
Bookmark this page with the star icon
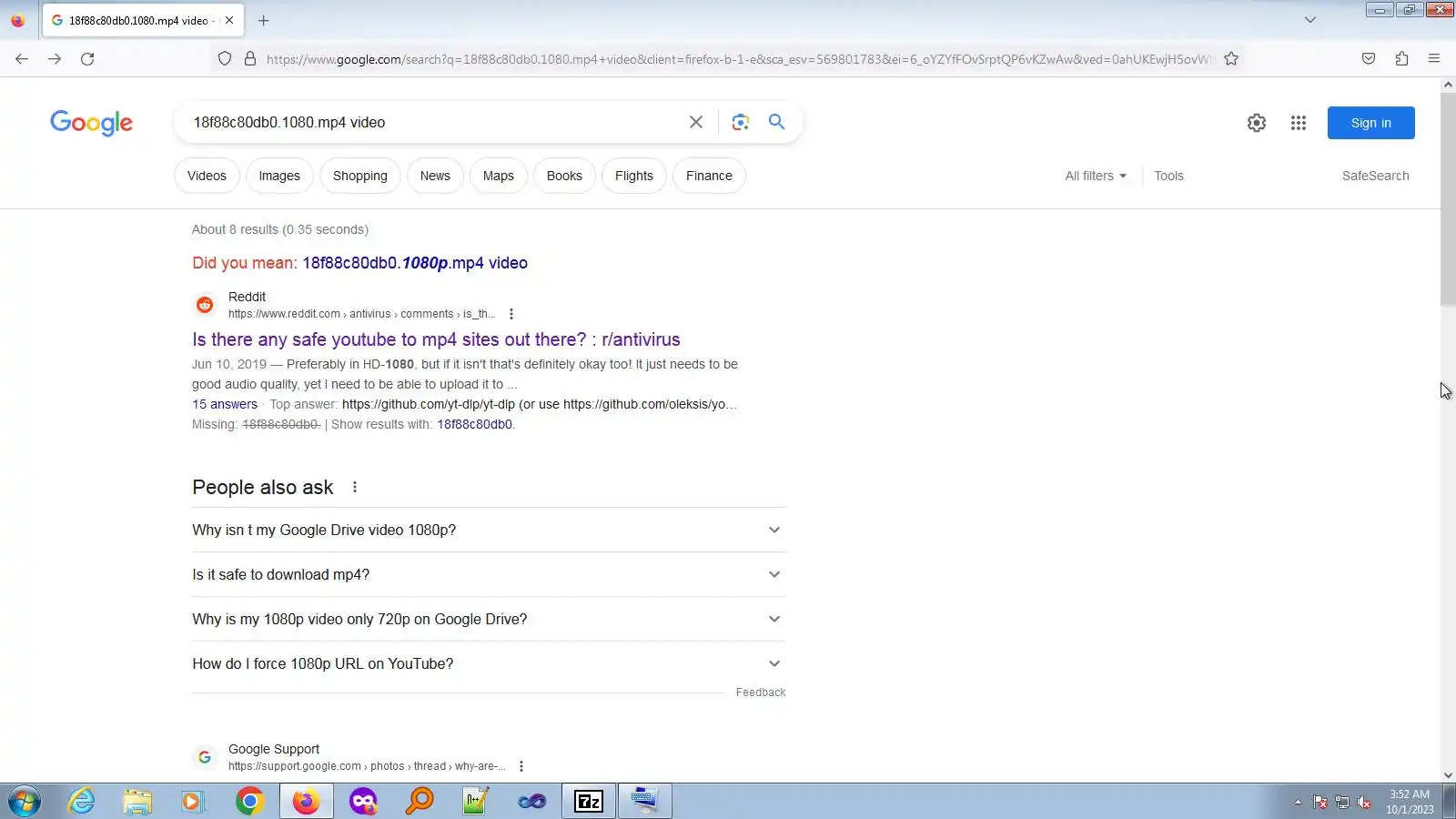[1231, 59]
